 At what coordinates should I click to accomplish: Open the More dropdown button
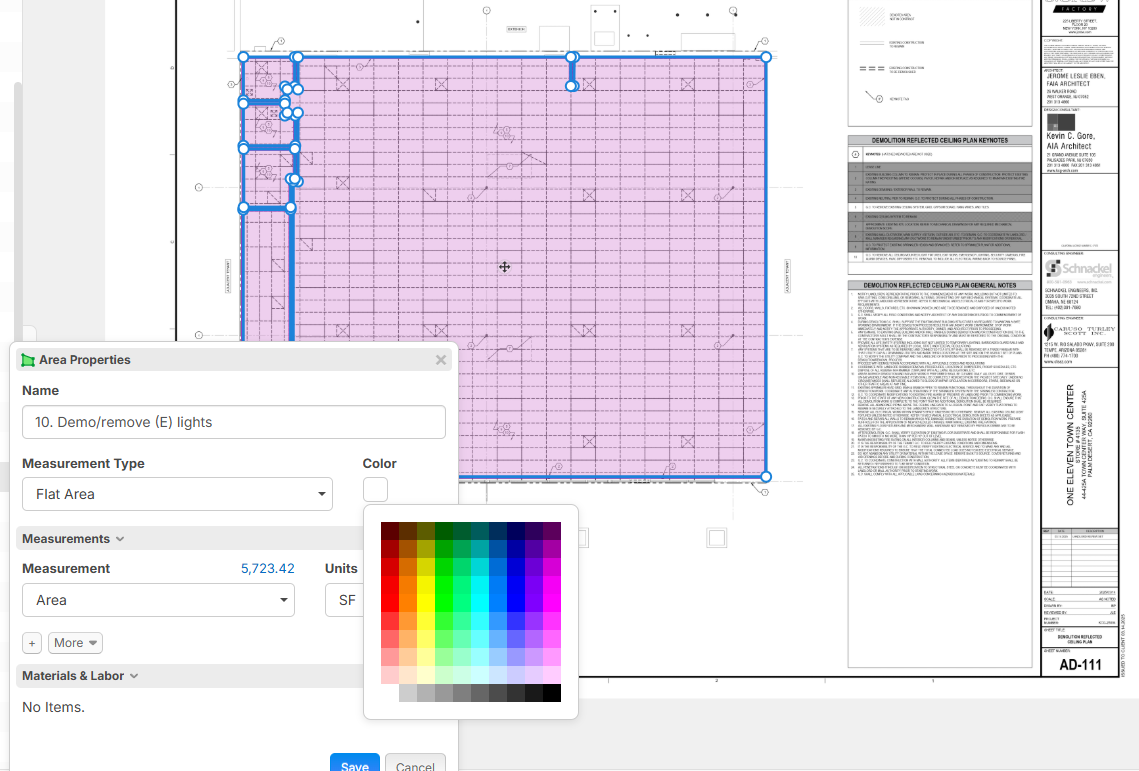[76, 643]
